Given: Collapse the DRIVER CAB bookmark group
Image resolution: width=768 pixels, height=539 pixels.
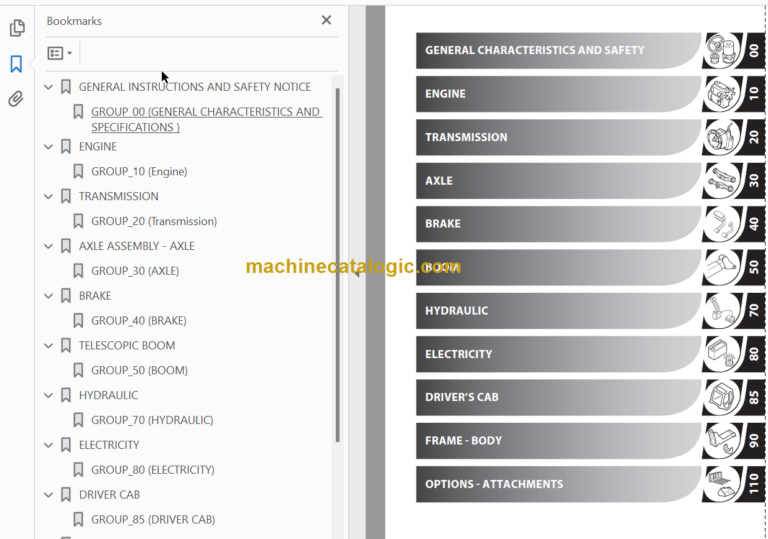Looking at the screenshot, I should 48,495.
